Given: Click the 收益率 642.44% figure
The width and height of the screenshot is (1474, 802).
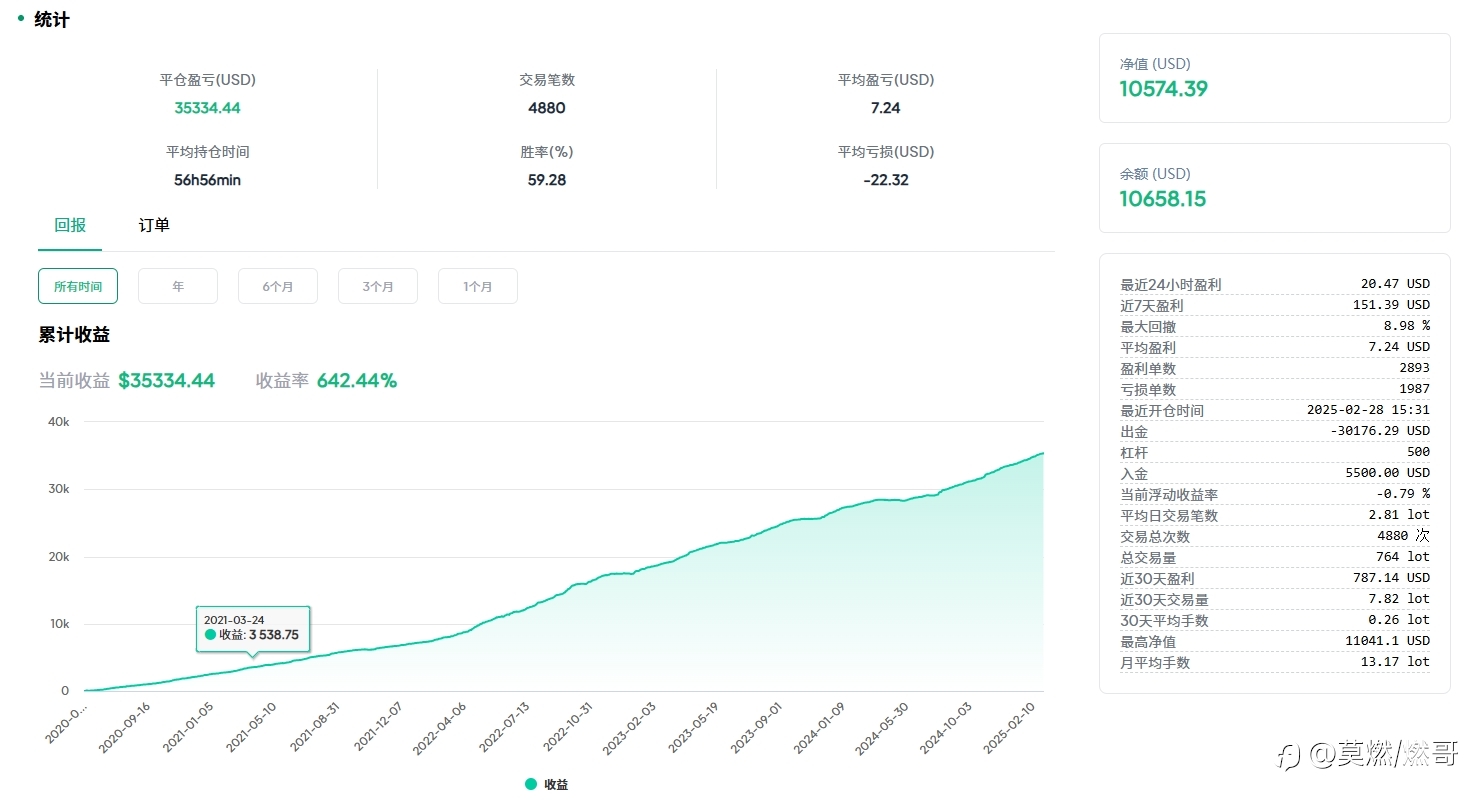Looking at the screenshot, I should click(x=357, y=381).
